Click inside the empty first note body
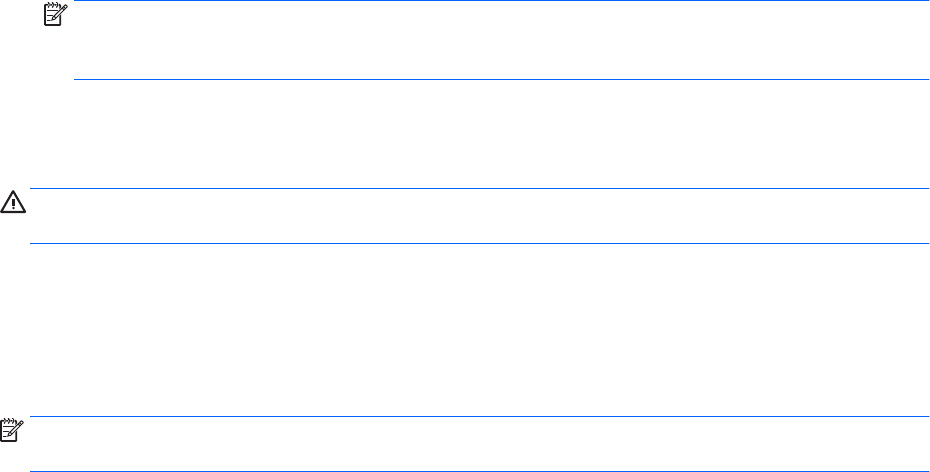This screenshot has height=472, width=930. [x=500, y=40]
